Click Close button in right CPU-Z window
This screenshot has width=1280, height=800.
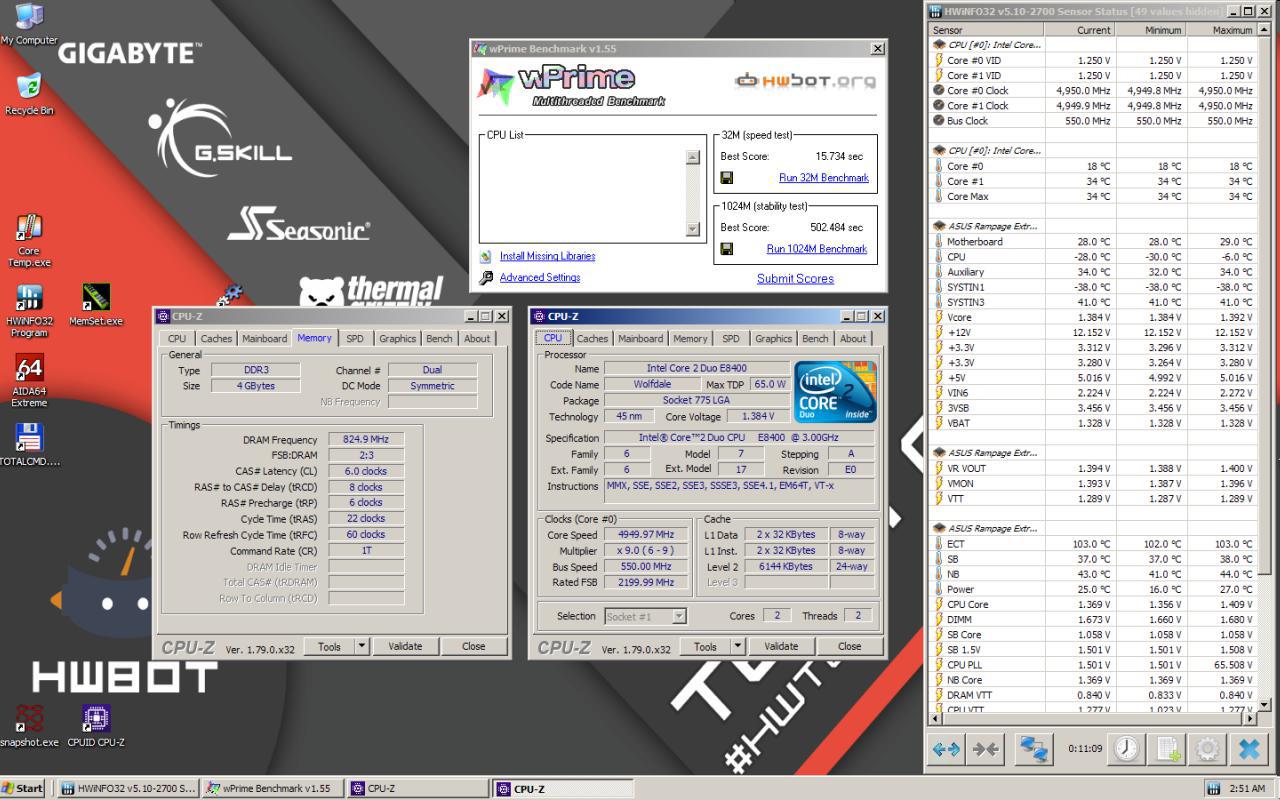850,646
